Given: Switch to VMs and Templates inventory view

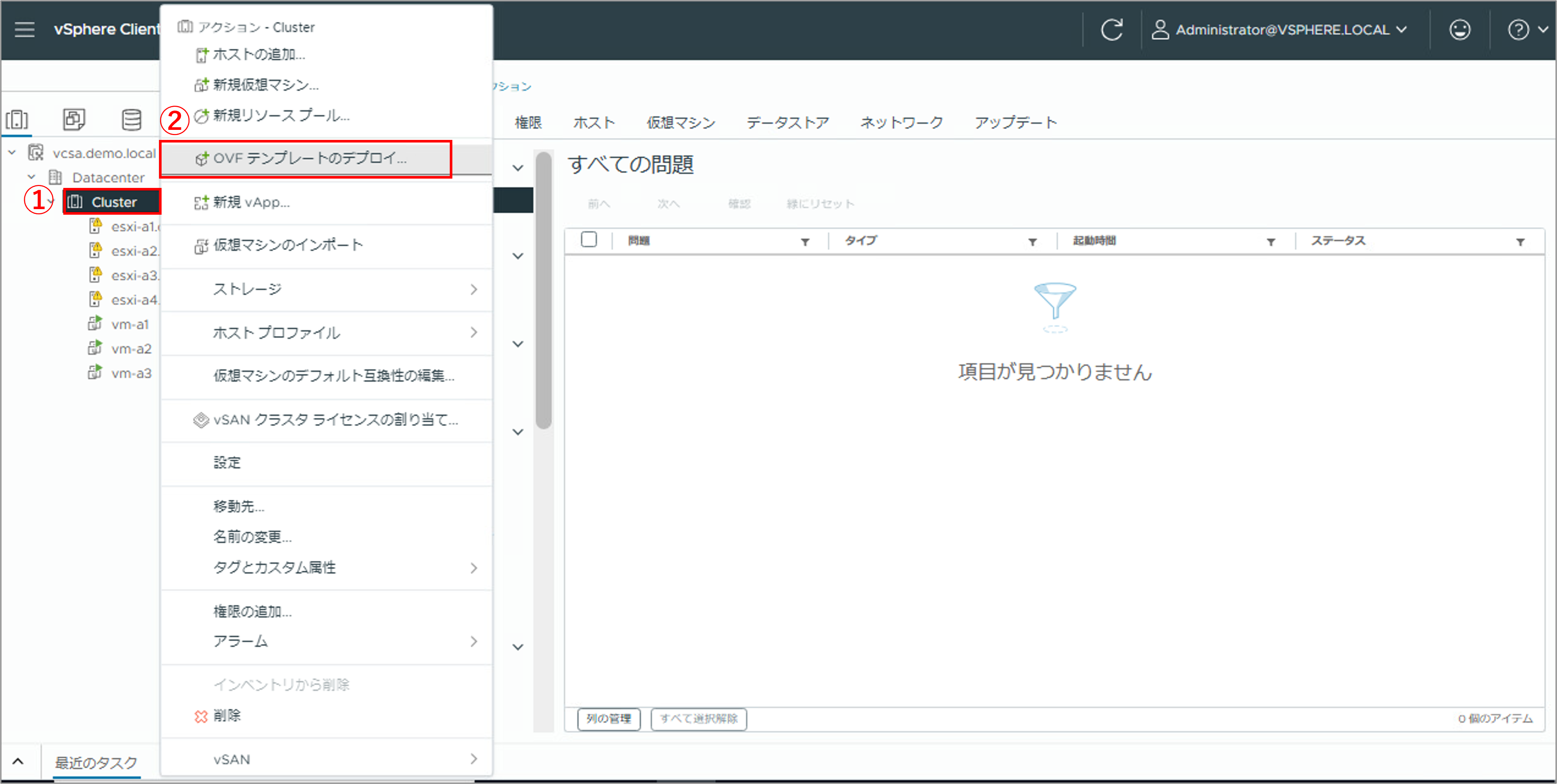Looking at the screenshot, I should tap(74, 119).
